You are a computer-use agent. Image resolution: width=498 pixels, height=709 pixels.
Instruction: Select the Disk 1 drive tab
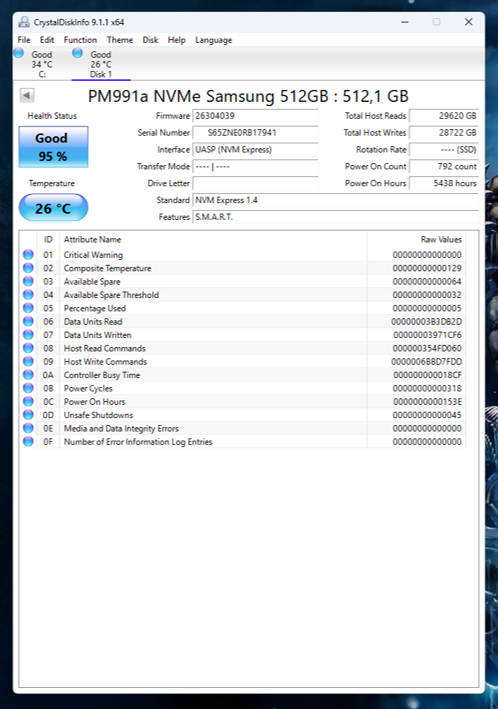click(x=101, y=64)
